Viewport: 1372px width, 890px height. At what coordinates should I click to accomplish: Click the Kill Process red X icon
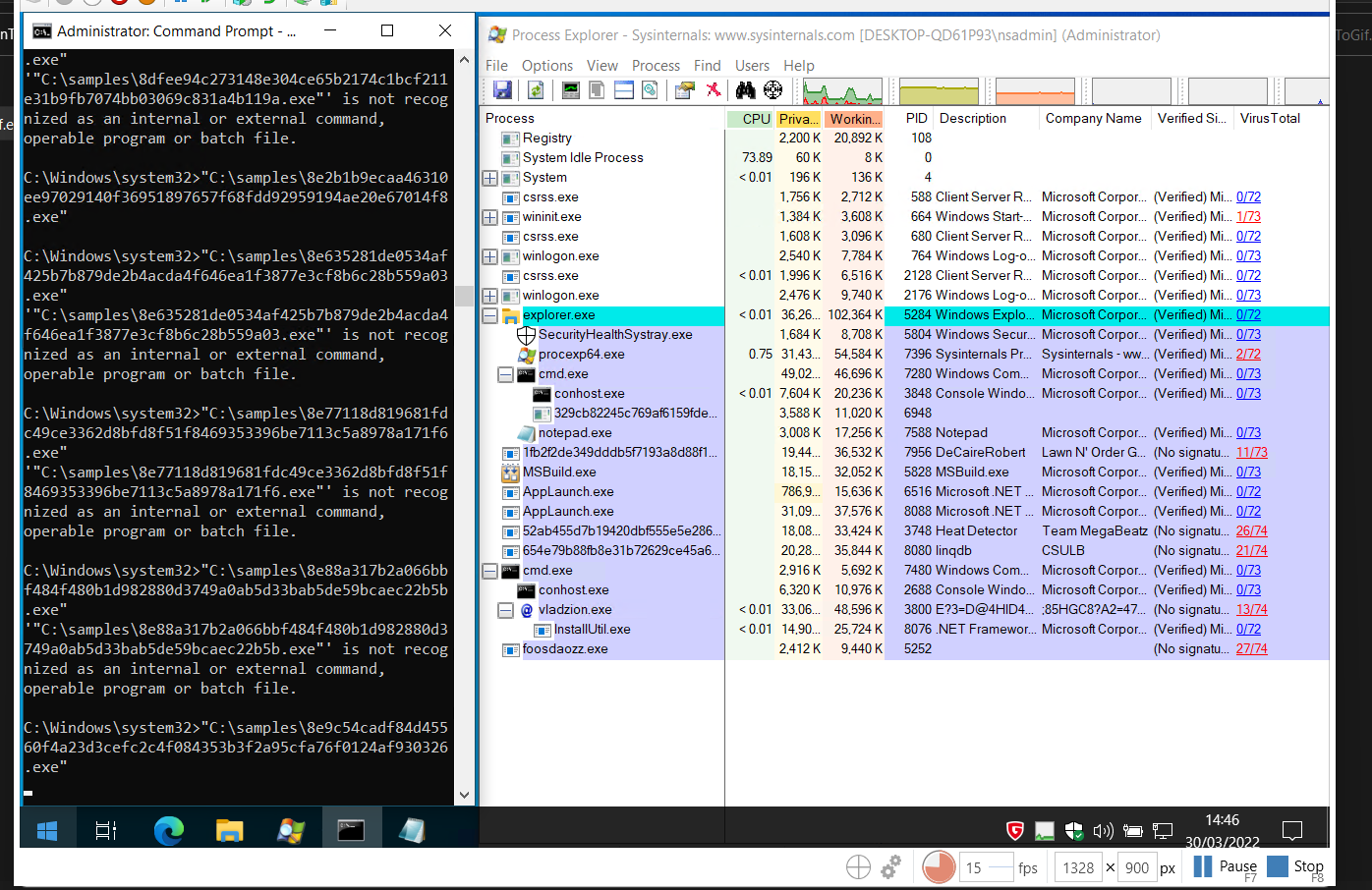coord(714,90)
